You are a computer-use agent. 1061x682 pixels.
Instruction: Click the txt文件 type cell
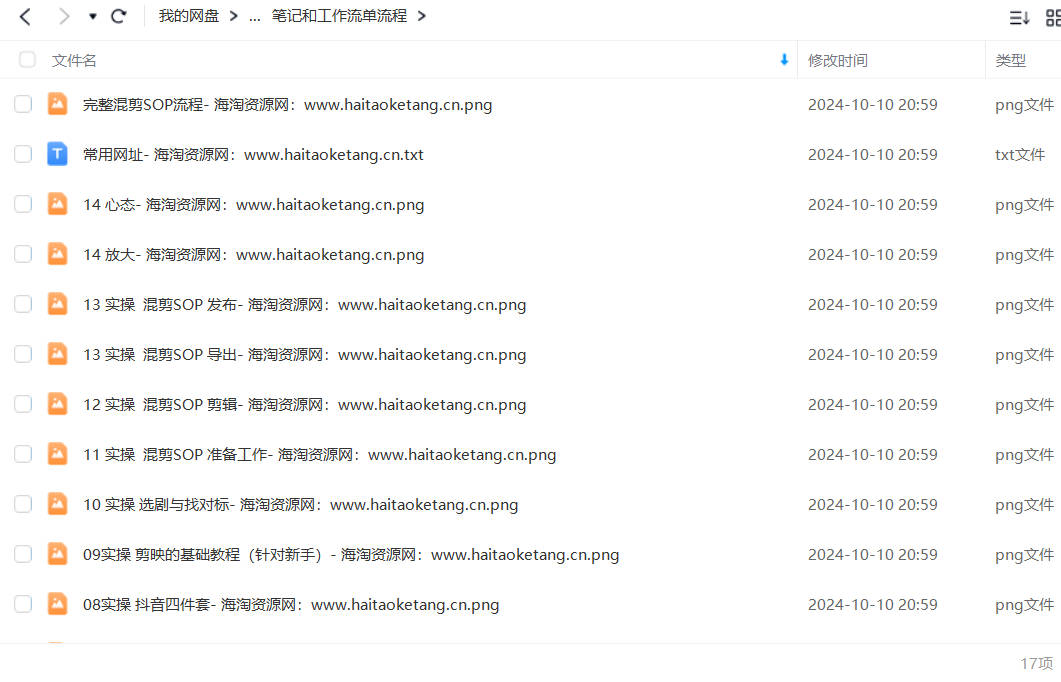point(1020,155)
